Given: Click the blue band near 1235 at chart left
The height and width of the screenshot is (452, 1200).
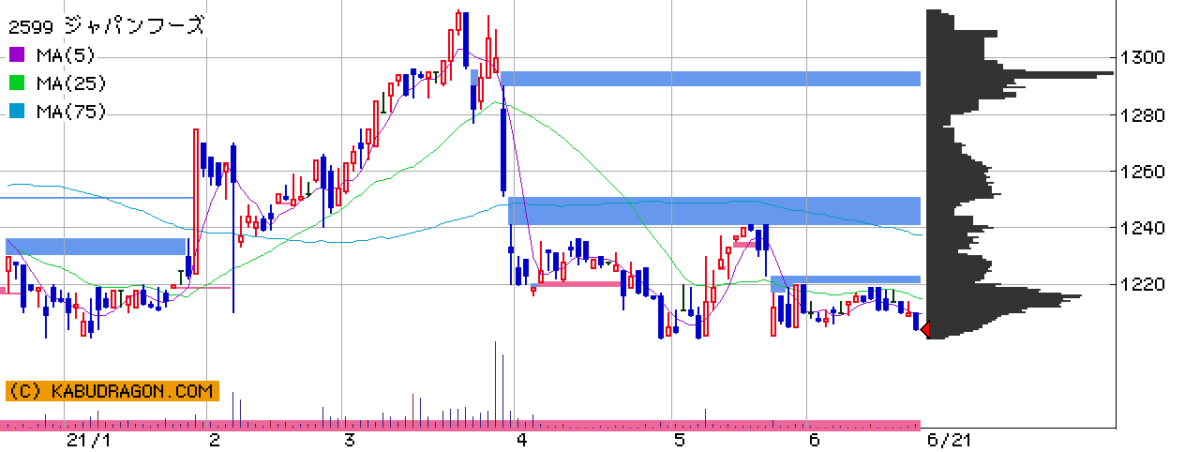Looking at the screenshot, I should pyautogui.click(x=96, y=246).
